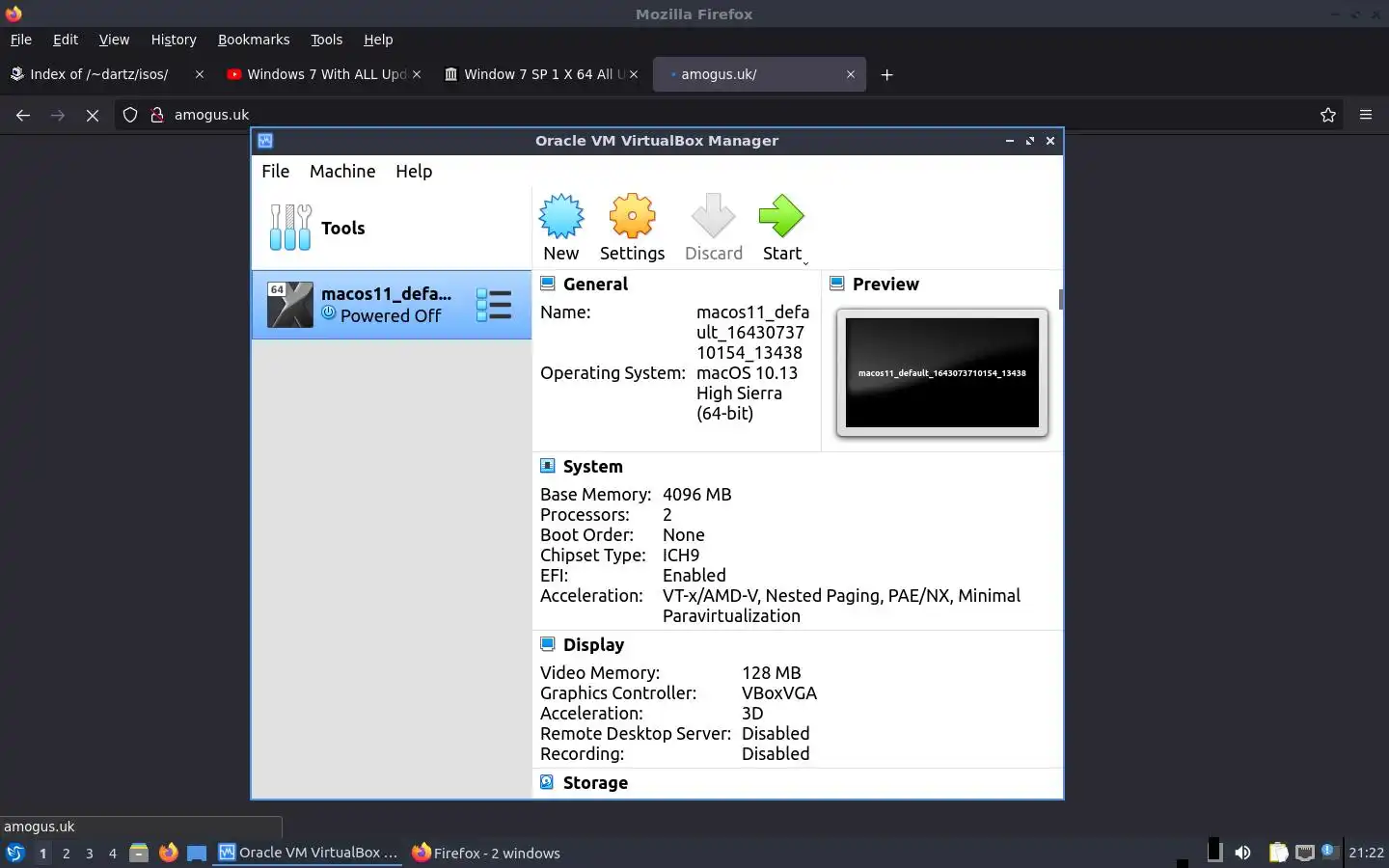This screenshot has height=868, width=1389.
Task: Open the System section header link
Action: (x=593, y=467)
